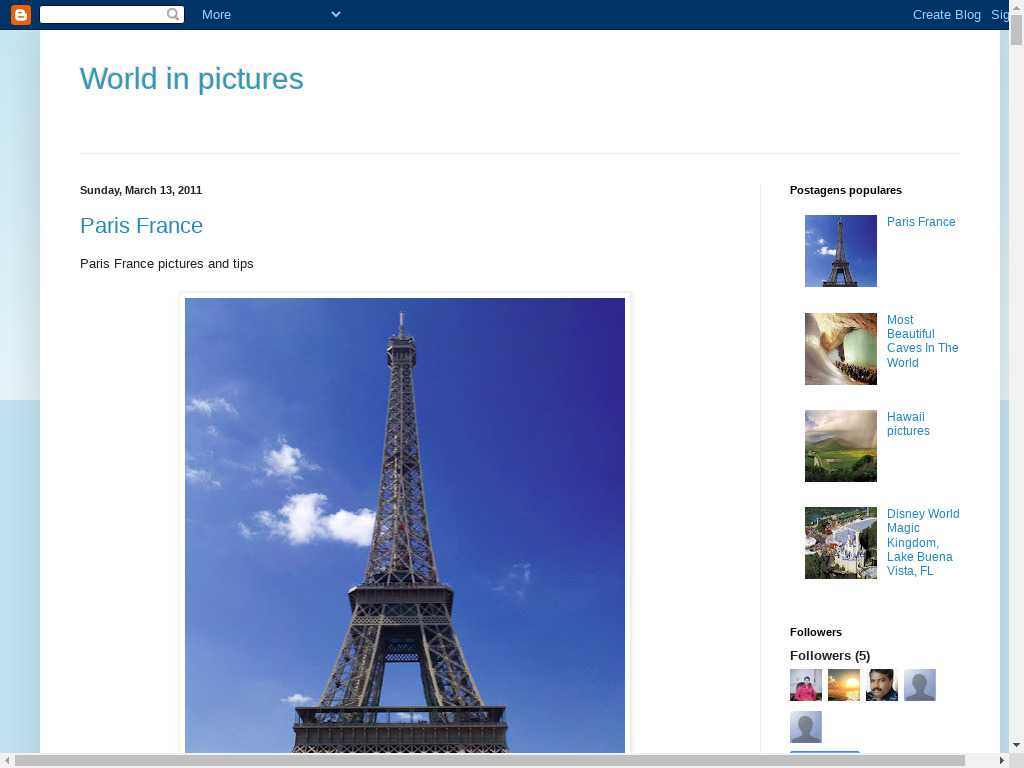Click the search magnifier icon
Viewport: 1024px width, 768px height.
(173, 14)
